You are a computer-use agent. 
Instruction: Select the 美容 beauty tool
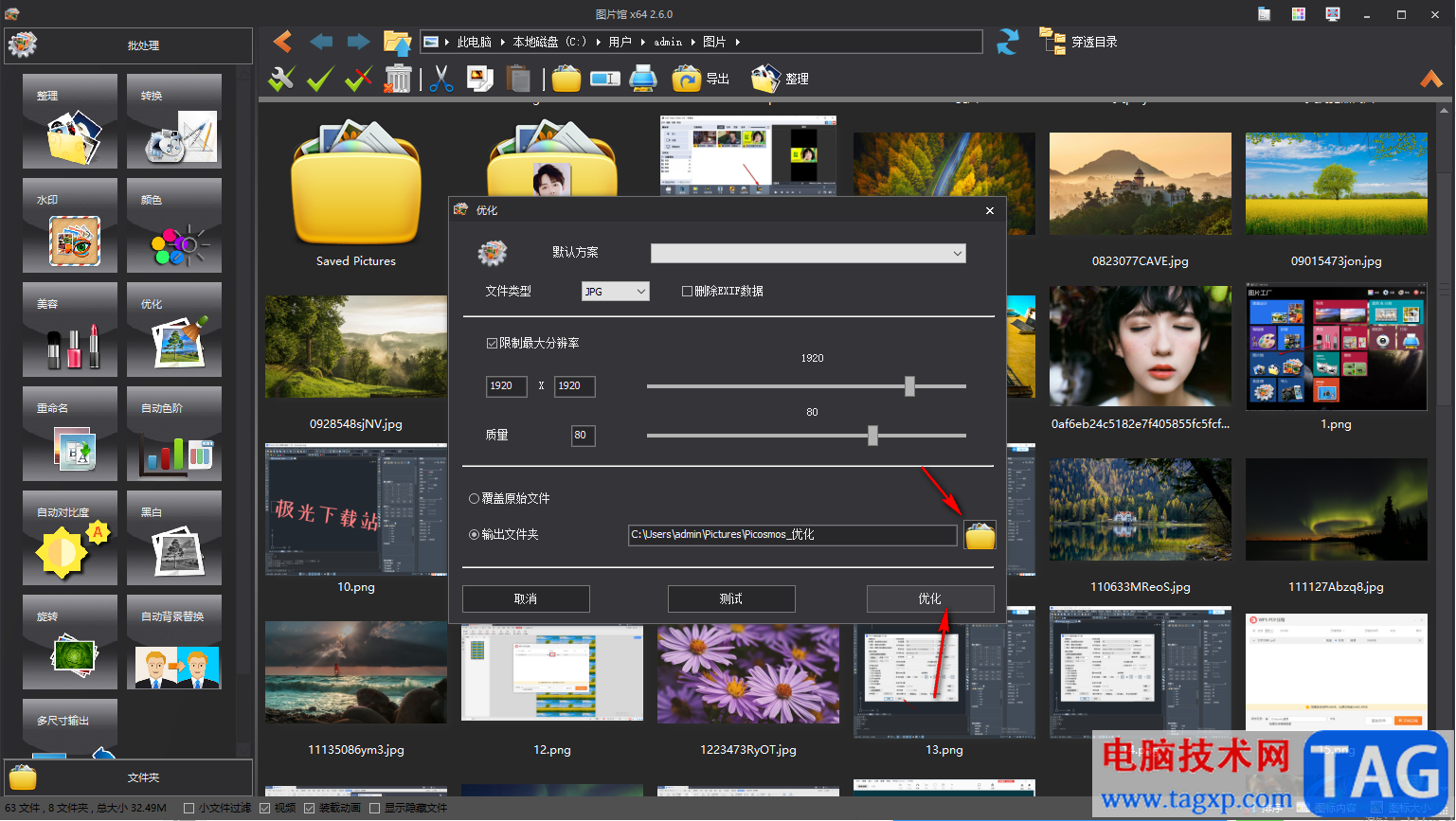pos(70,330)
